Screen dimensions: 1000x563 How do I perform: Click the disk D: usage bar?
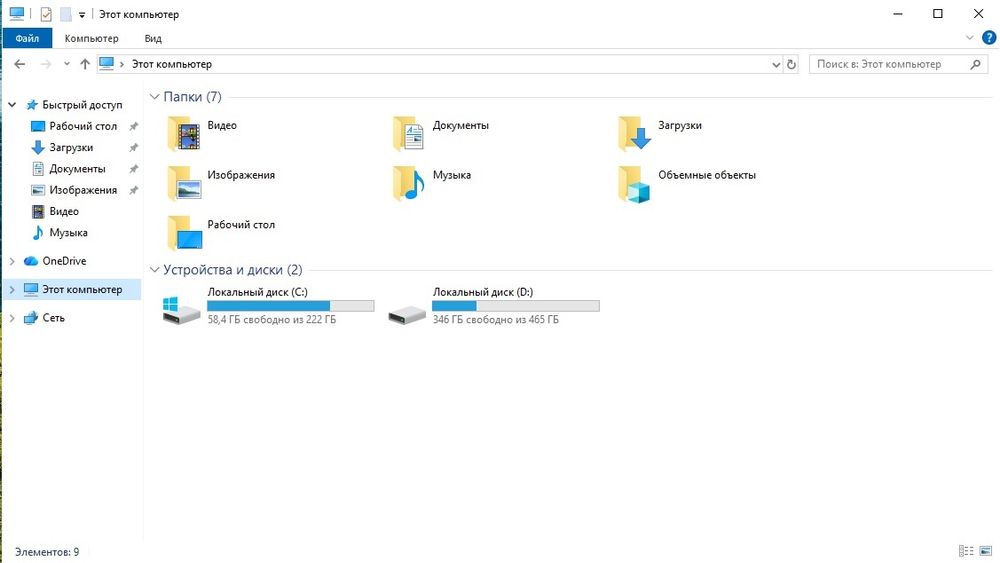516,306
